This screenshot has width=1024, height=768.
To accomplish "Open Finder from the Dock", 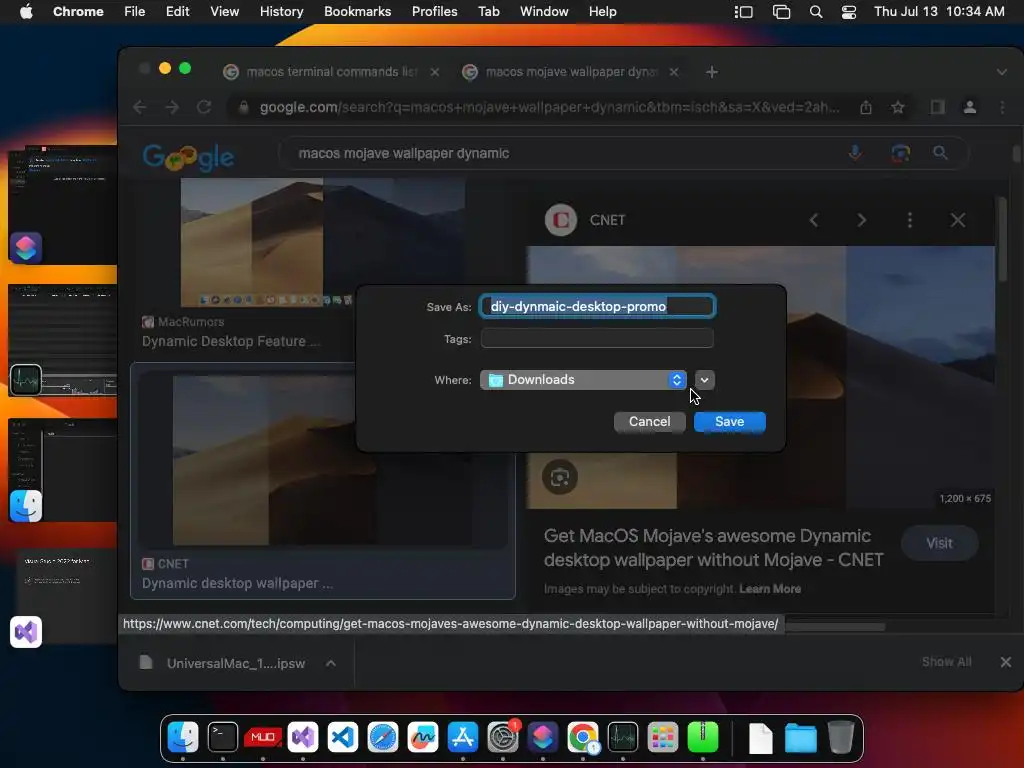I will click(183, 737).
